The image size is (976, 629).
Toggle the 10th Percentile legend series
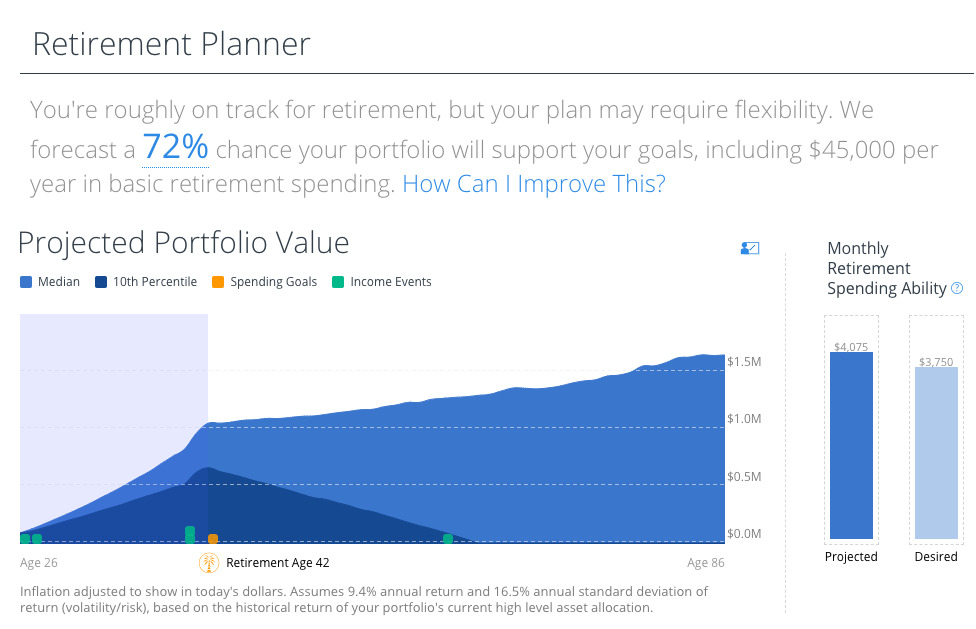(x=146, y=282)
